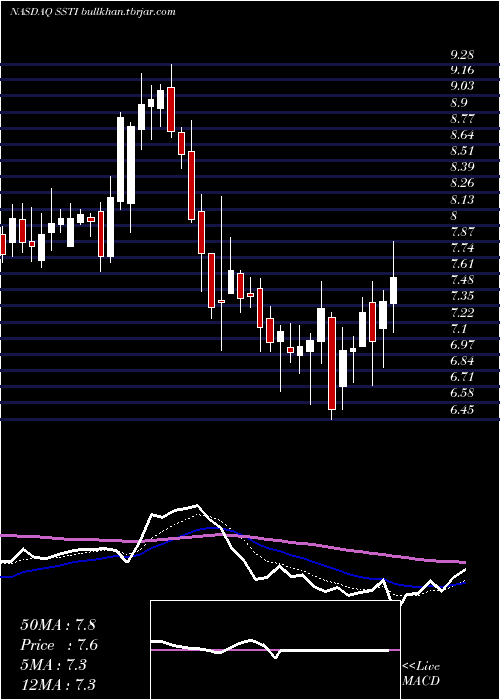500x700 pixels.
Task: Click the 7.35 price axis label
Action: pos(462,296)
